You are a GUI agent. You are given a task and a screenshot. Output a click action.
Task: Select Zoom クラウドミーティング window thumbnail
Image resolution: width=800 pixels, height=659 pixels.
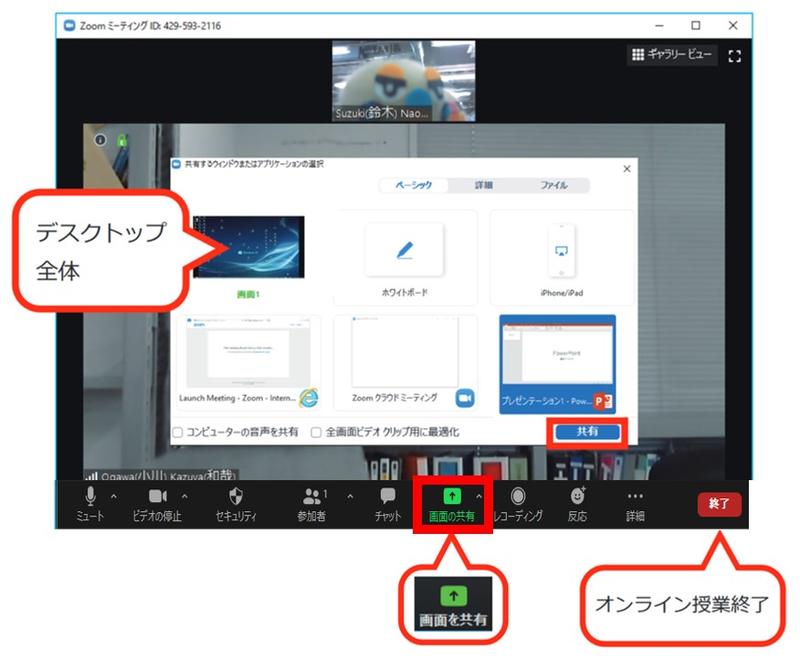(406, 362)
